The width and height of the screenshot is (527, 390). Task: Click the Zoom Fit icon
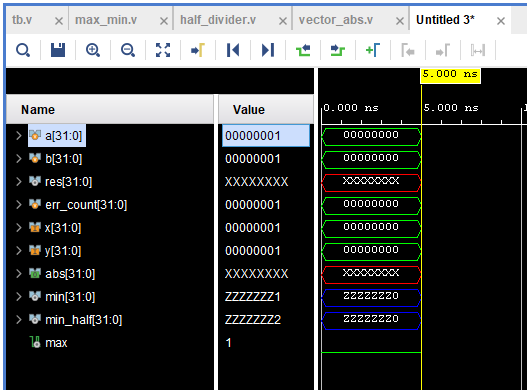click(163, 50)
